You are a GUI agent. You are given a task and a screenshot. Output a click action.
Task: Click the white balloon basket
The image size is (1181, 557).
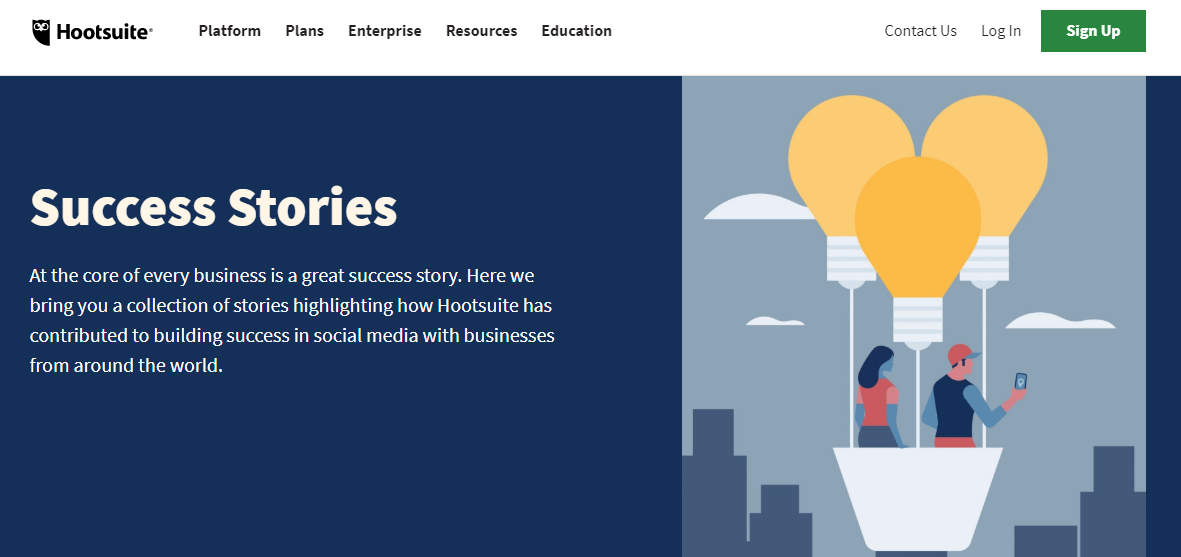coord(917,495)
